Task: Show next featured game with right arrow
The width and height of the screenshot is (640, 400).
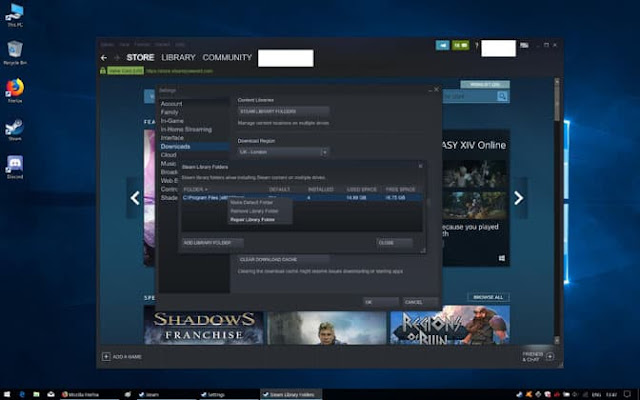Action: click(519, 198)
